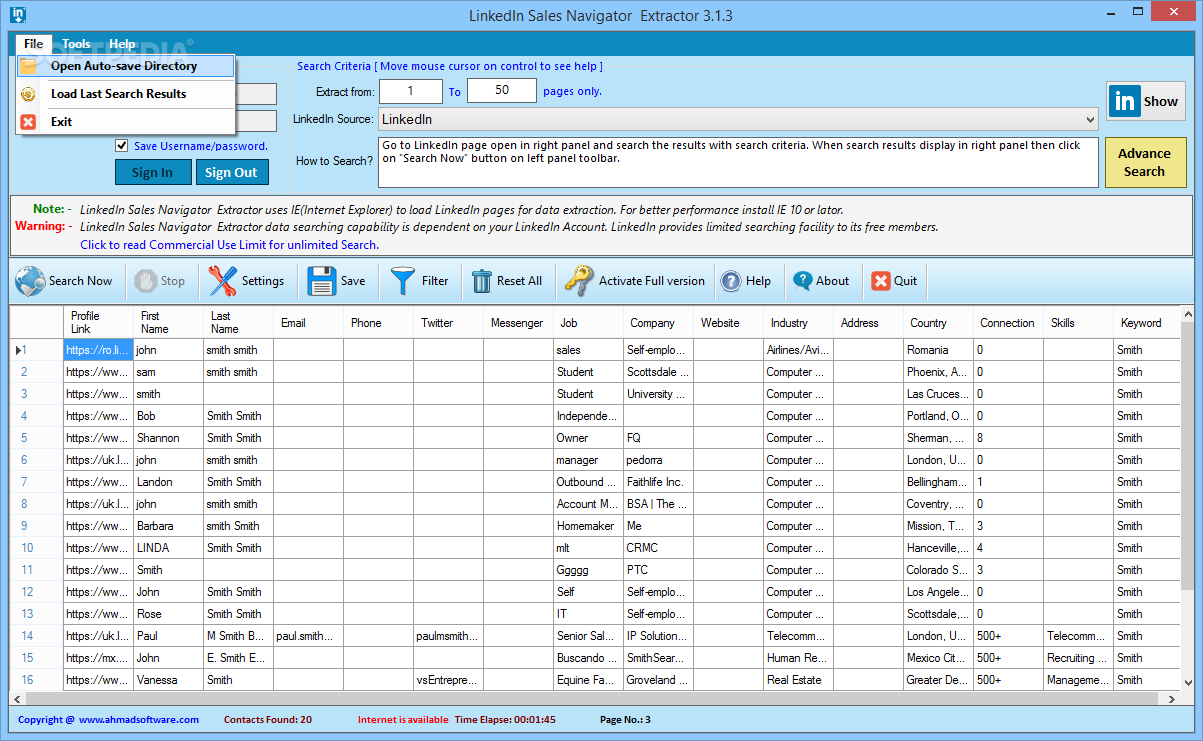Click job cell Homemaker in row 9
Viewport: 1203px width, 741px height.
(588, 526)
